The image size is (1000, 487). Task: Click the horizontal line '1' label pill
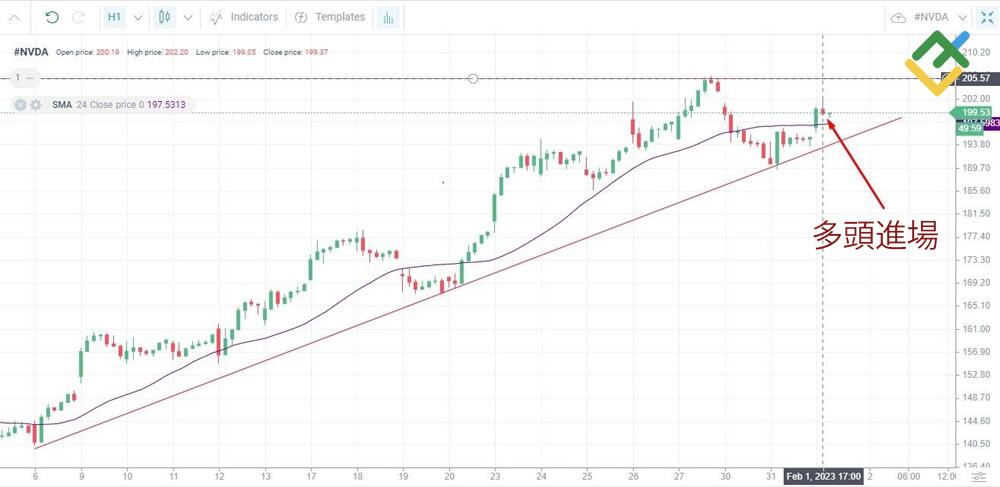coord(25,78)
